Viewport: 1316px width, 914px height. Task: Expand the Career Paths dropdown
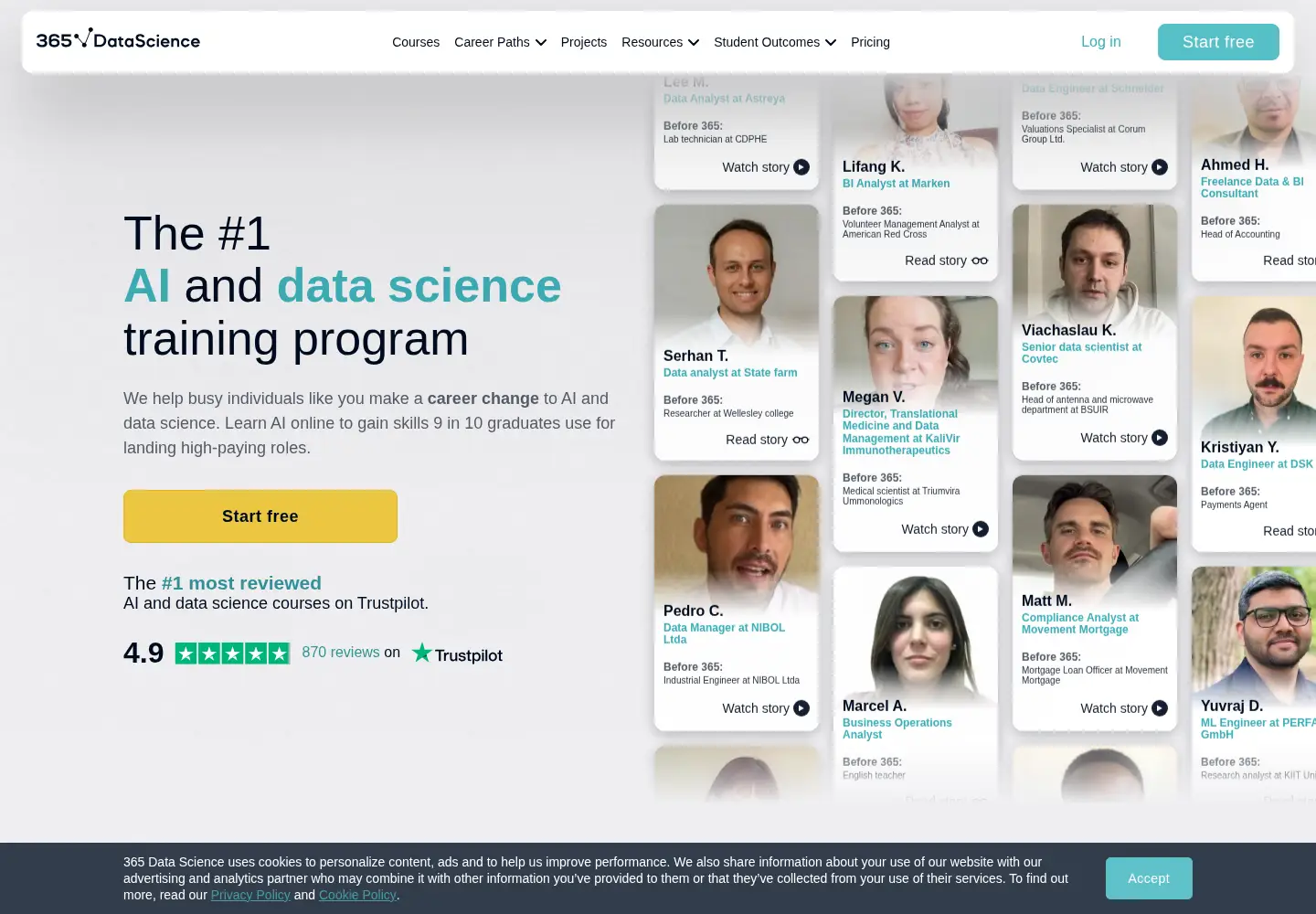click(500, 42)
